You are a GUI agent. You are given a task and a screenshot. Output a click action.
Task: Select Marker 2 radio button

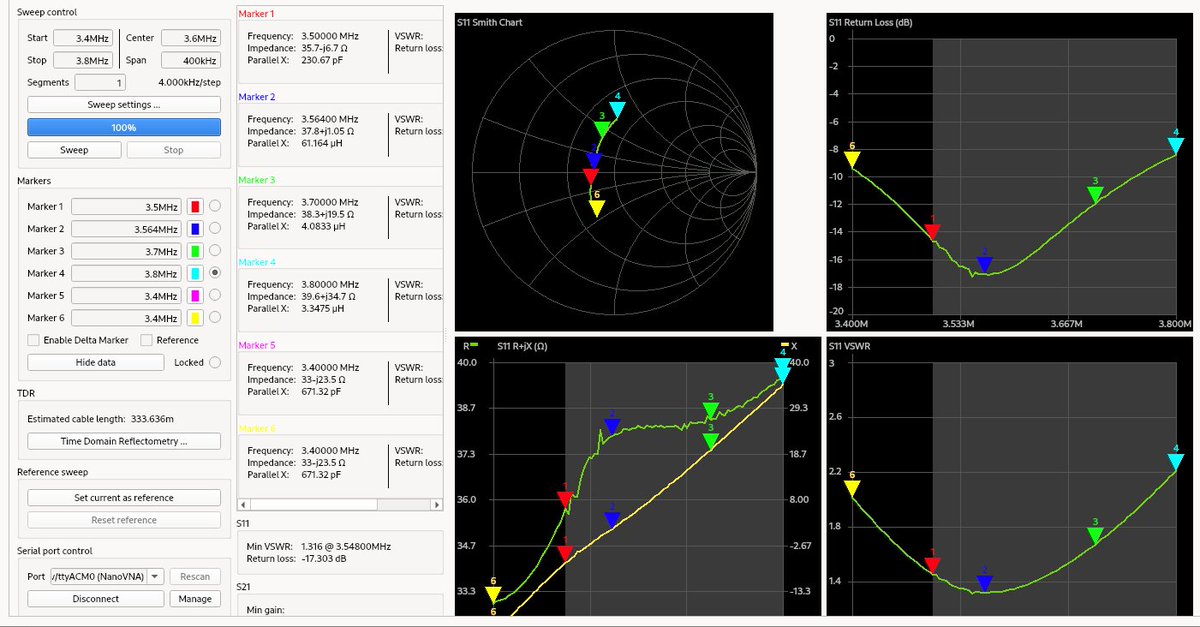coord(215,229)
